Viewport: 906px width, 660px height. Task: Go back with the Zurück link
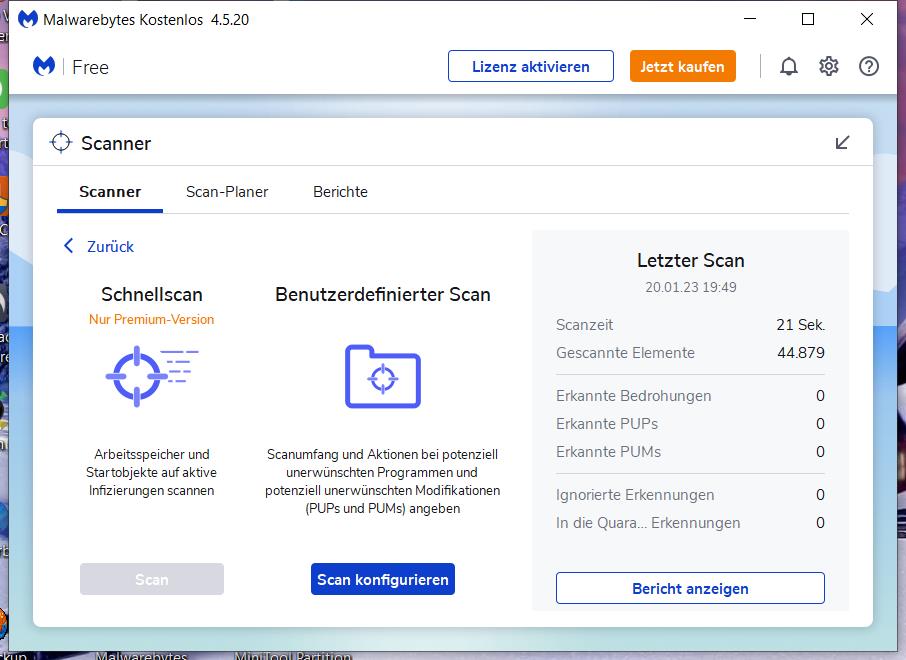(110, 247)
